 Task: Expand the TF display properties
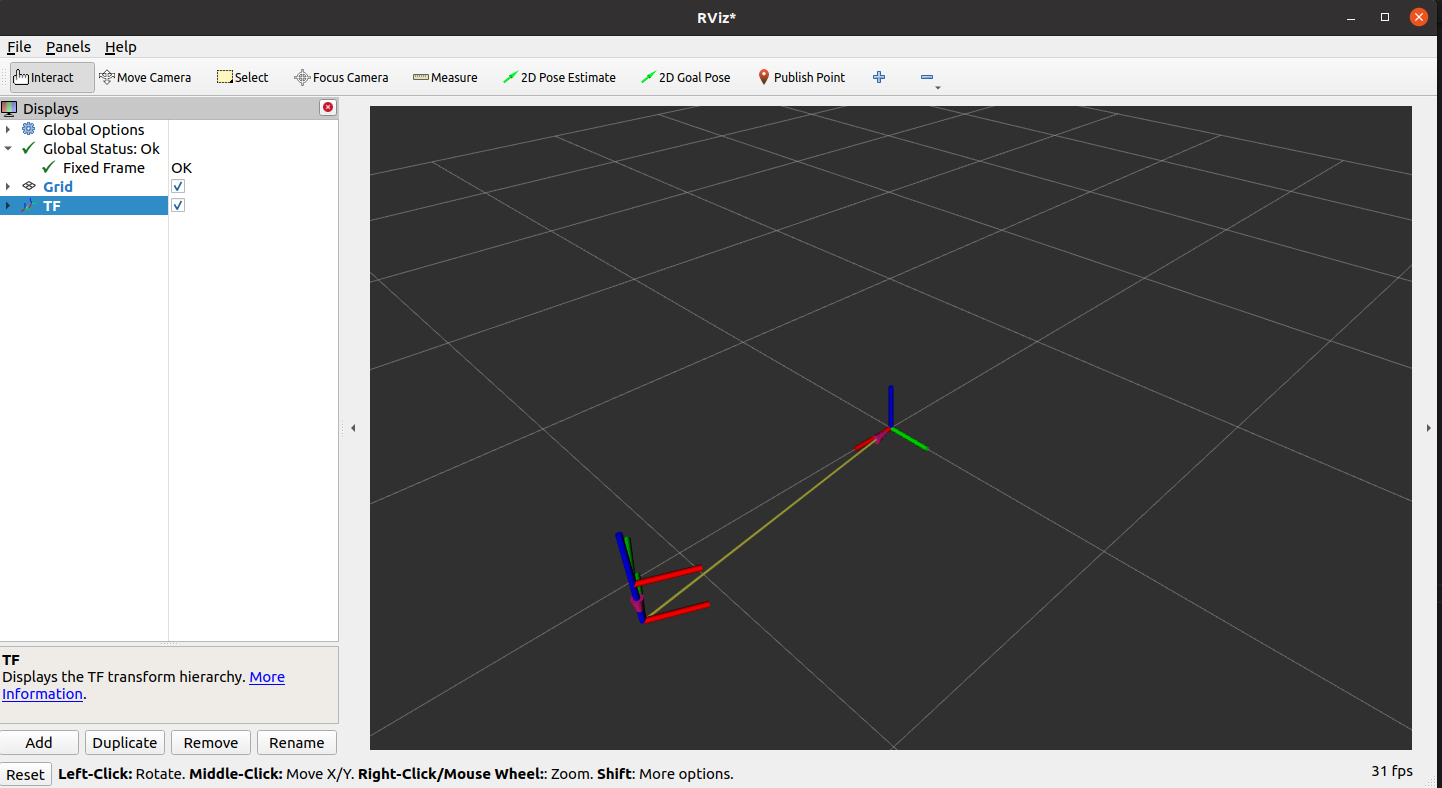pos(8,205)
